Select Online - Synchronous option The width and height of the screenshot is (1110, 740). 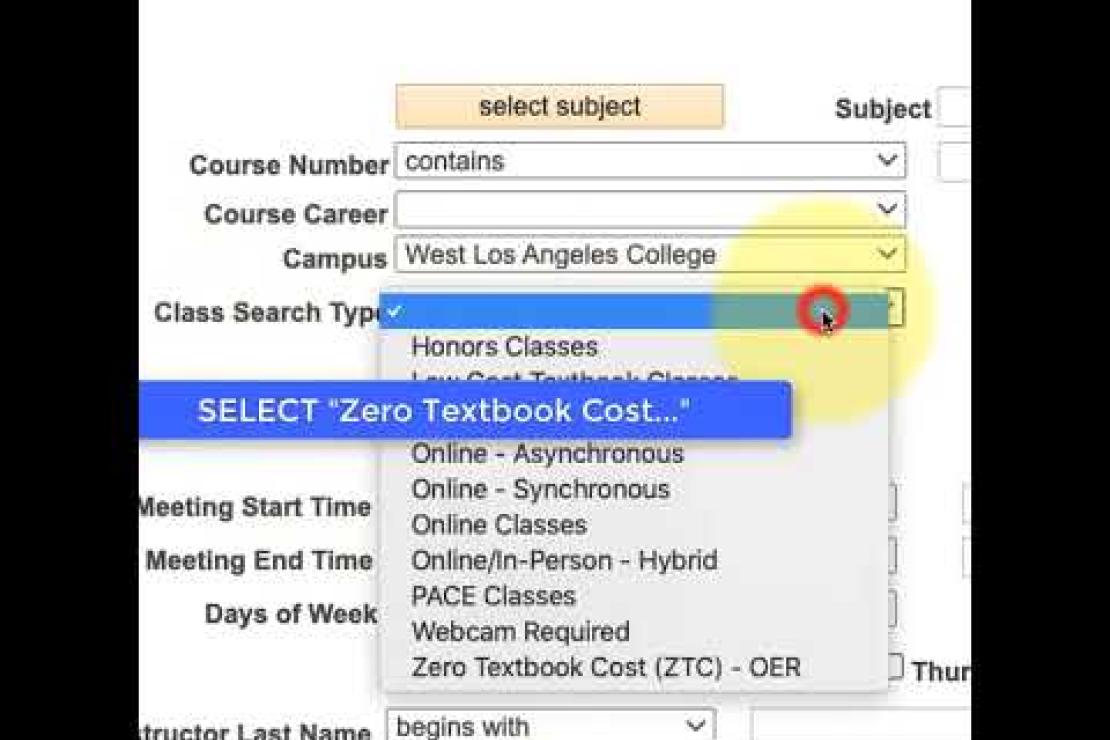(540, 489)
